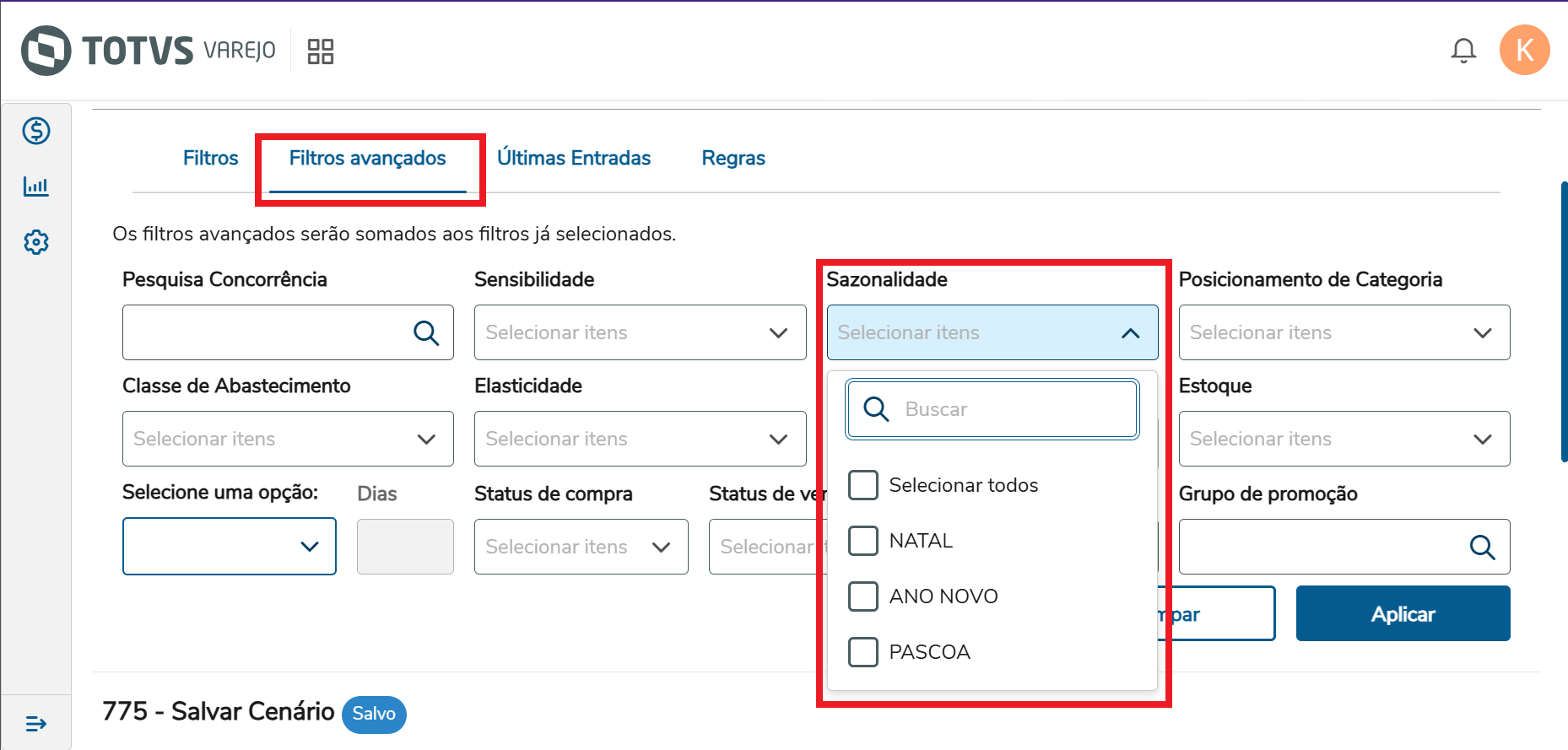Open the settings gear sidebar icon
Image resolution: width=1568 pixels, height=750 pixels.
(36, 243)
